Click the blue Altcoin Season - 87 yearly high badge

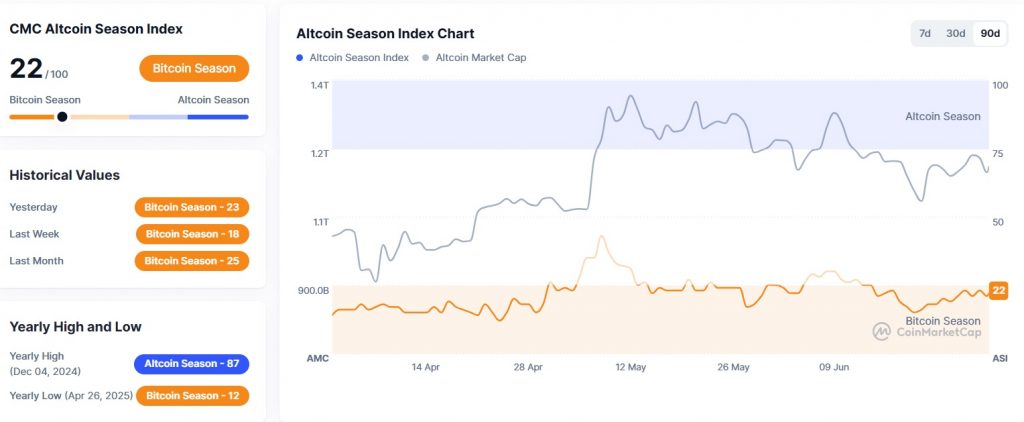192,364
